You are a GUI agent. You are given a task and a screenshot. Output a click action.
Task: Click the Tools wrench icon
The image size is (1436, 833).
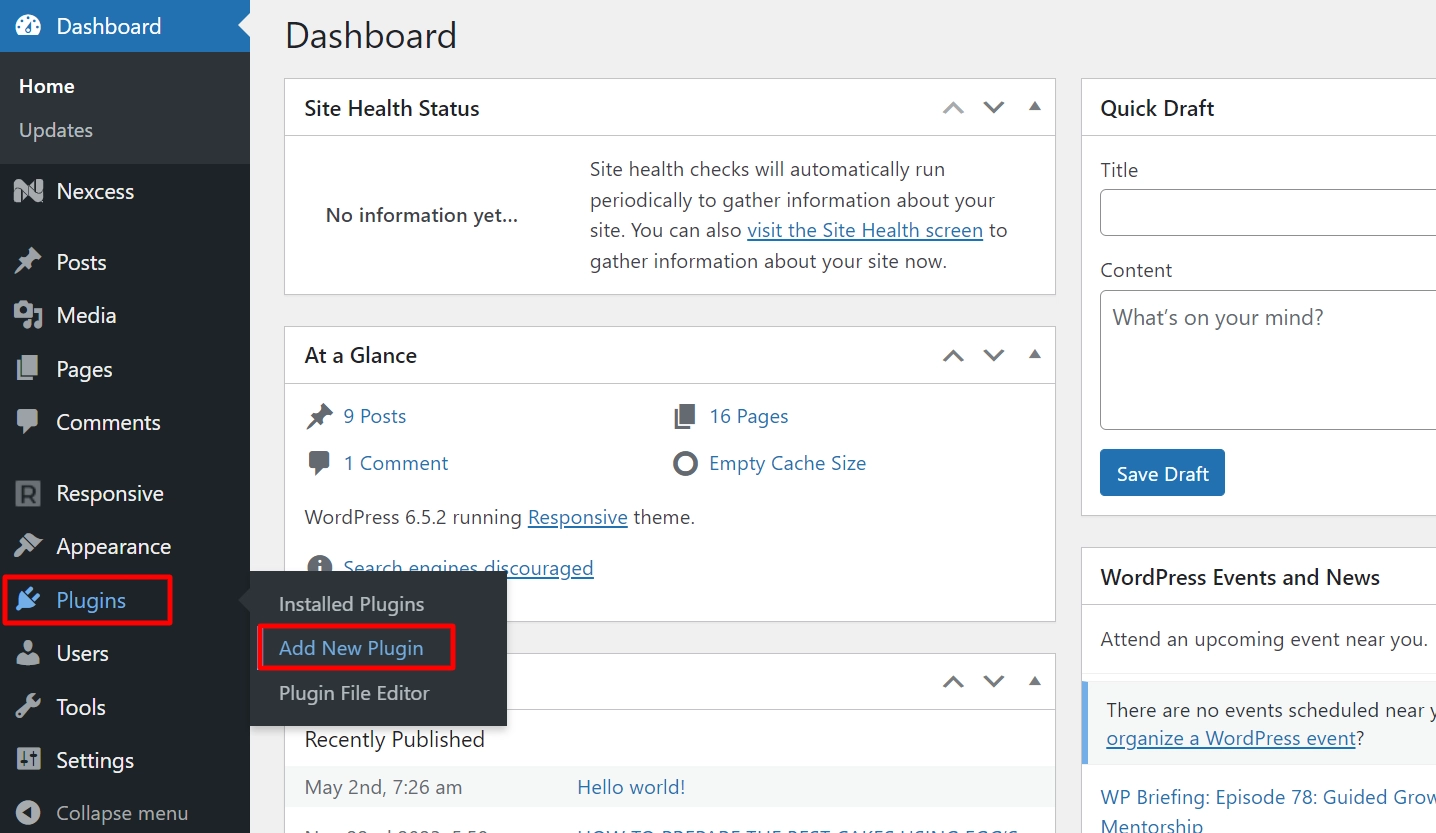pyautogui.click(x=28, y=707)
